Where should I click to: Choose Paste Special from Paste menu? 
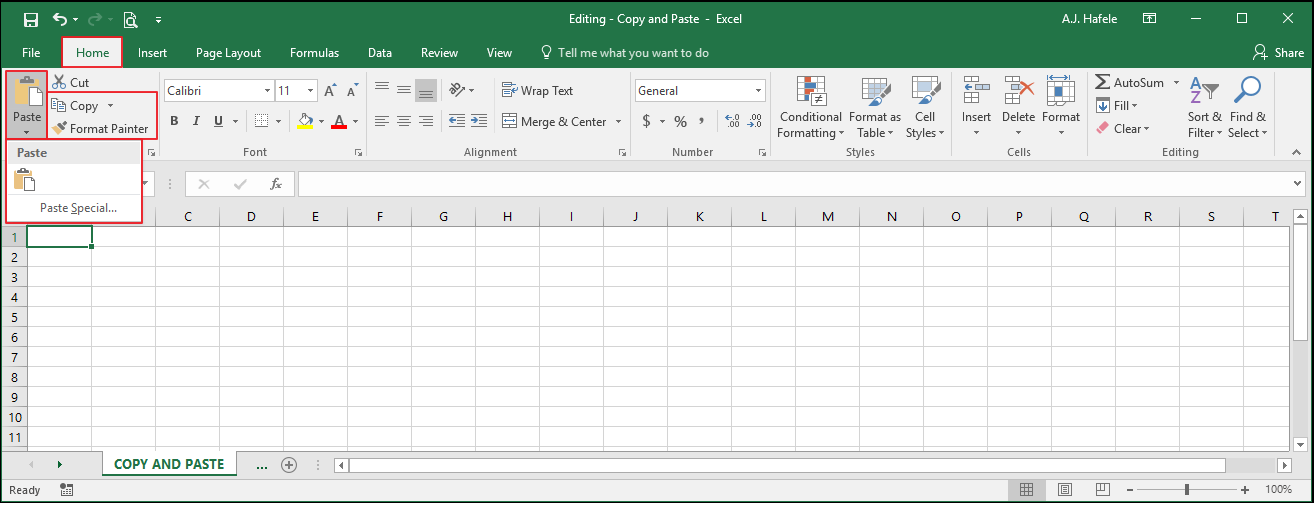click(78, 208)
